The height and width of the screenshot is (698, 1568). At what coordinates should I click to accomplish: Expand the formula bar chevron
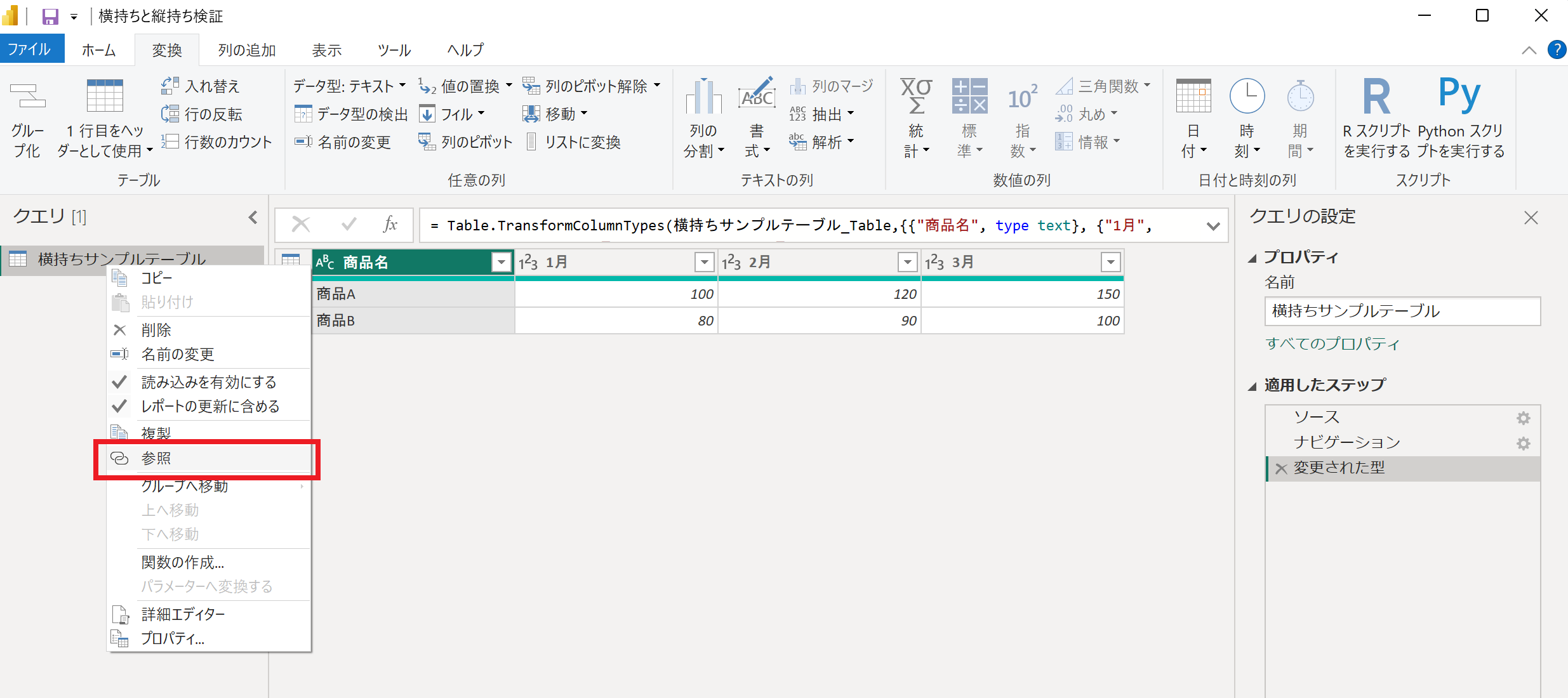tap(1213, 226)
